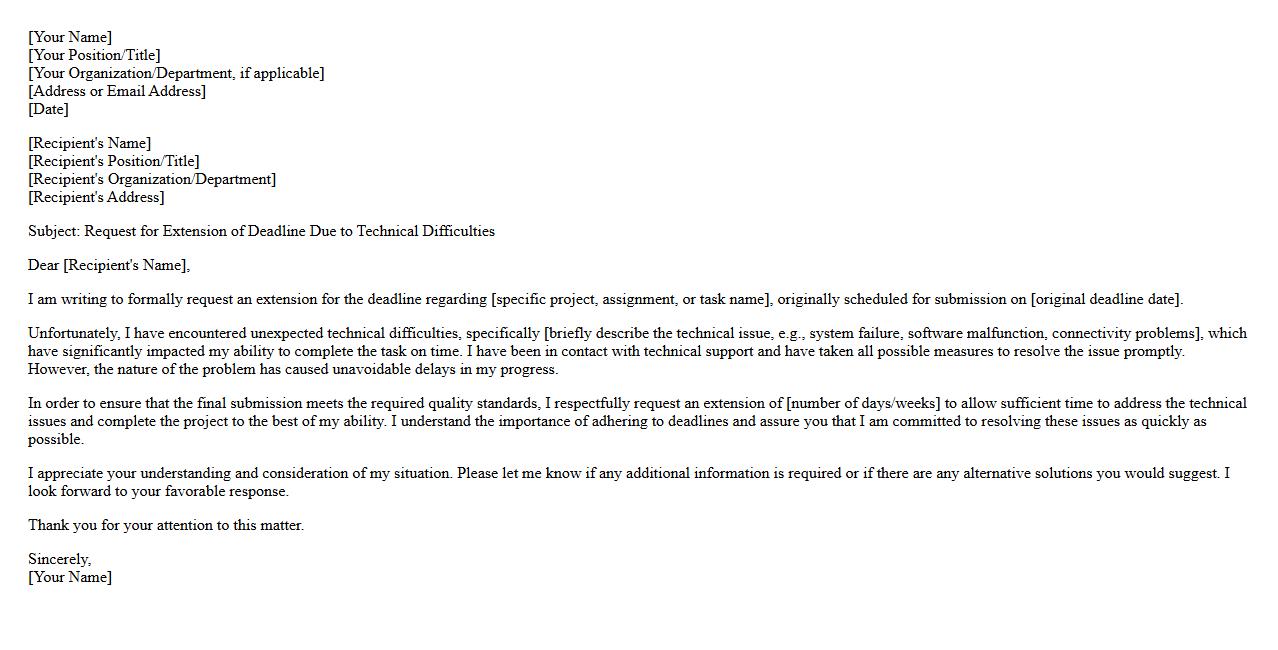Image resolution: width=1278 pixels, height=650 pixels.
Task: Click the "I appreciate your understanding" sentence
Action: click(x=240, y=473)
